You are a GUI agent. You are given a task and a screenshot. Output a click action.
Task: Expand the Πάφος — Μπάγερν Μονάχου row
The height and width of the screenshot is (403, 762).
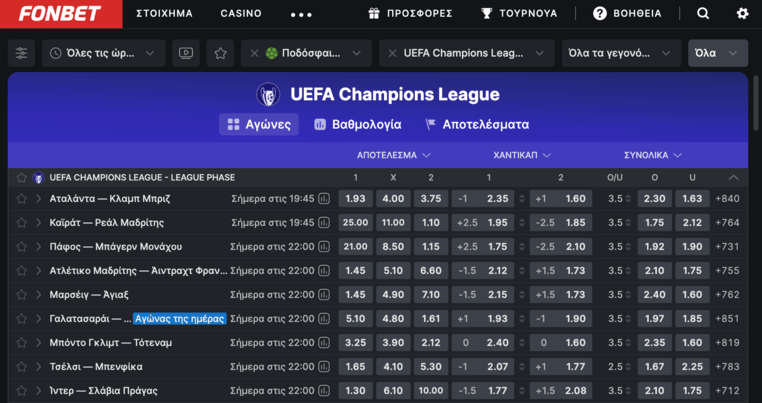point(39,246)
